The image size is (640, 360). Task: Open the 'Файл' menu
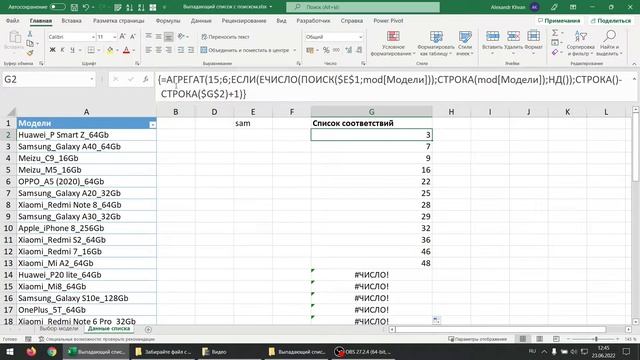click(x=13, y=20)
